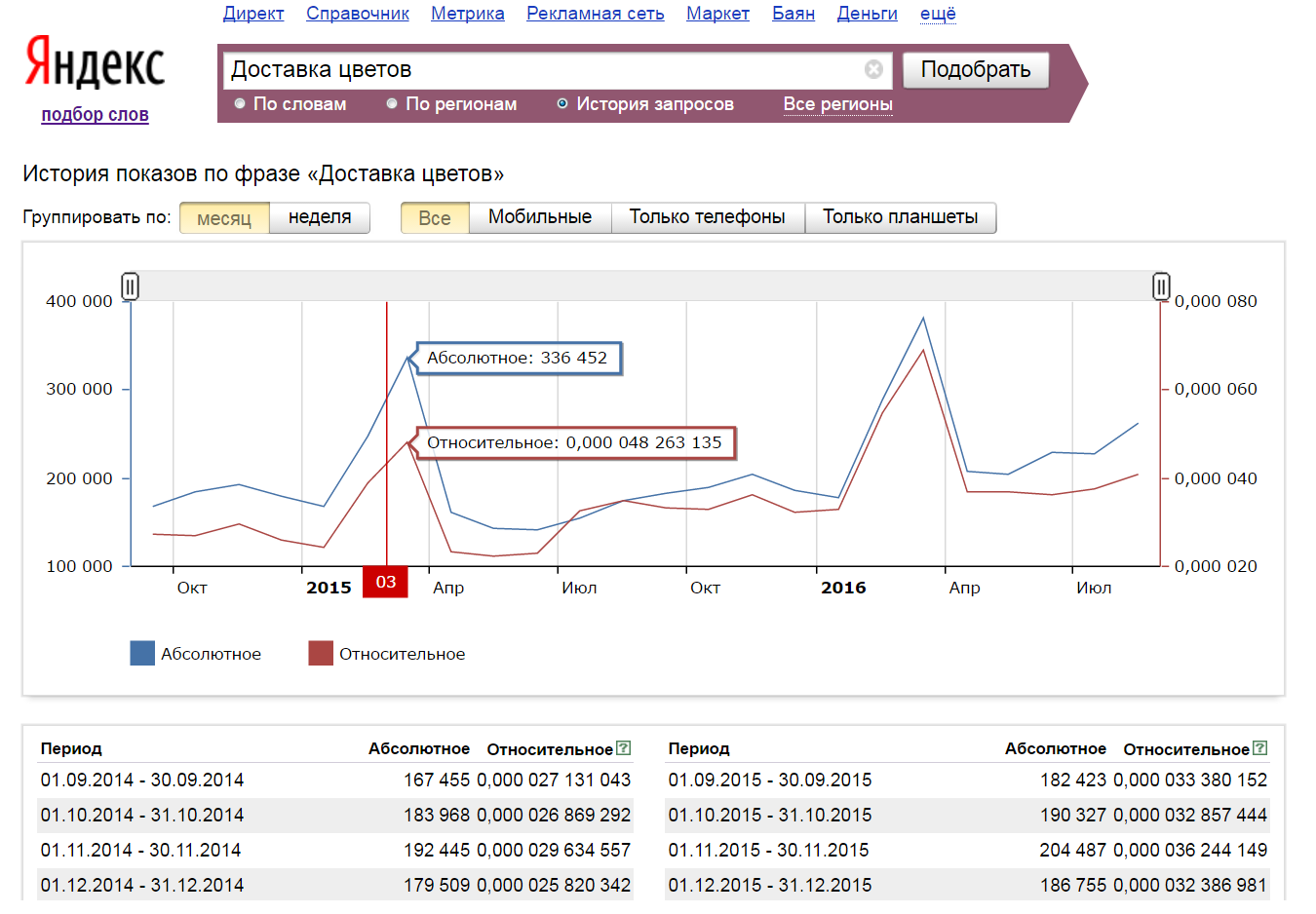Click the Доставка цветов search input
The height and width of the screenshot is (914, 1316).
(541, 69)
